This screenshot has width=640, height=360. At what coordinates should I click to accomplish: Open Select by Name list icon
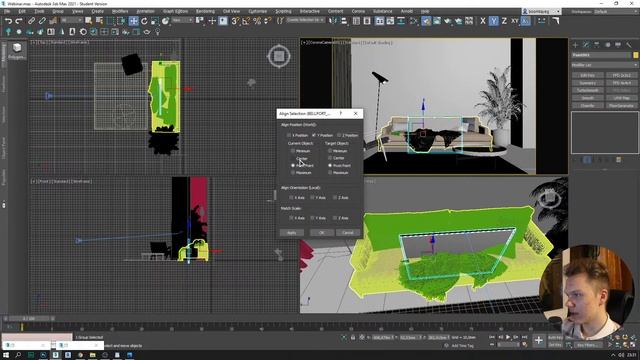tap(99, 20)
